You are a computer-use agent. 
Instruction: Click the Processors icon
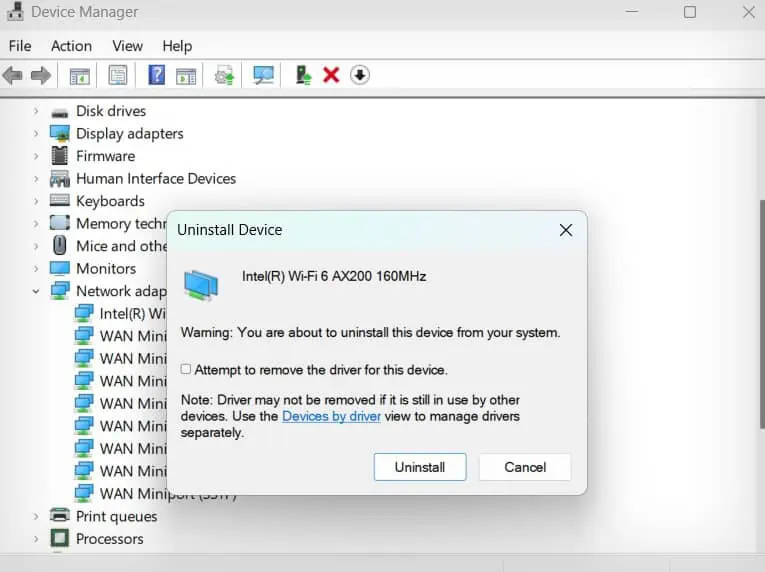click(x=60, y=538)
